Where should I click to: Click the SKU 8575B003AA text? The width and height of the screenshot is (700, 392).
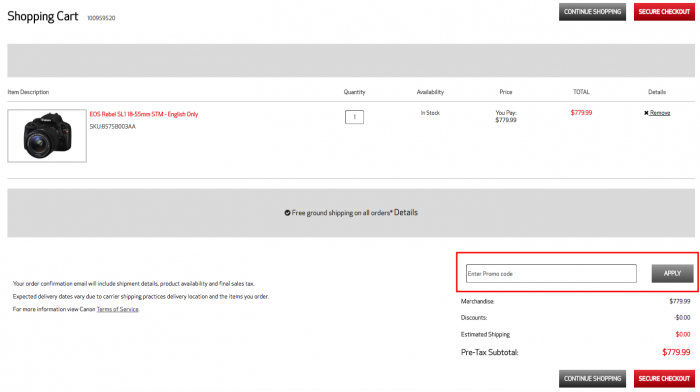(112, 127)
